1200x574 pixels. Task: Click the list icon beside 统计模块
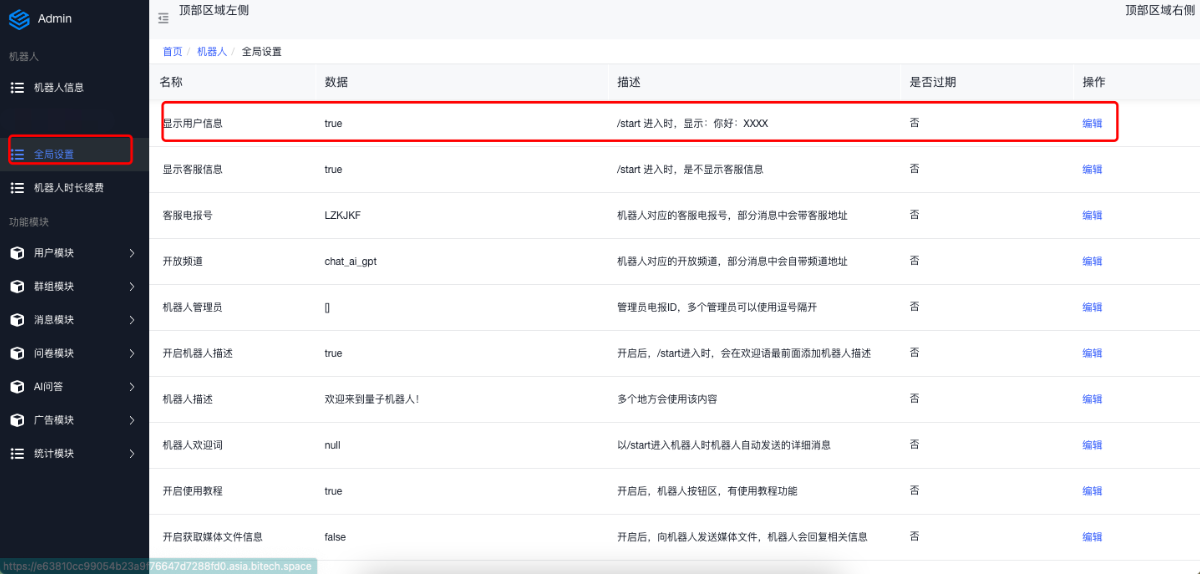click(x=17, y=454)
